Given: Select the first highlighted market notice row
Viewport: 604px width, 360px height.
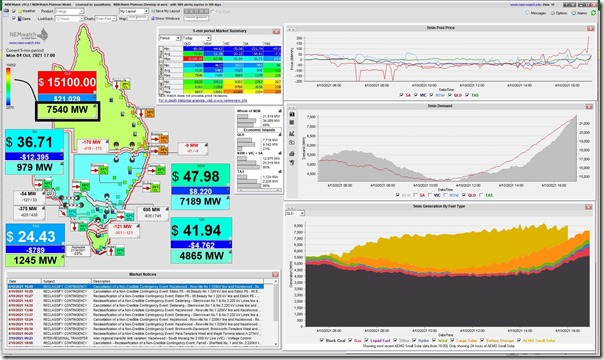Looking at the screenshot, I should [136, 287].
